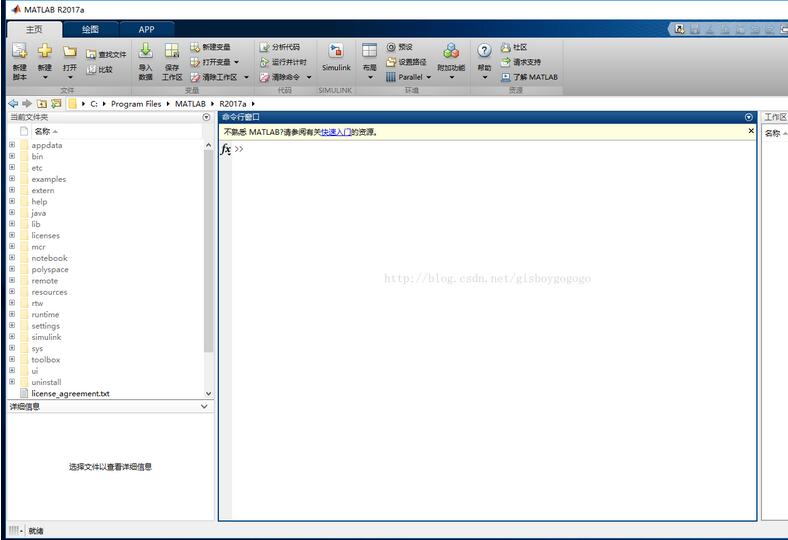Select the licenses folder

(x=45, y=236)
